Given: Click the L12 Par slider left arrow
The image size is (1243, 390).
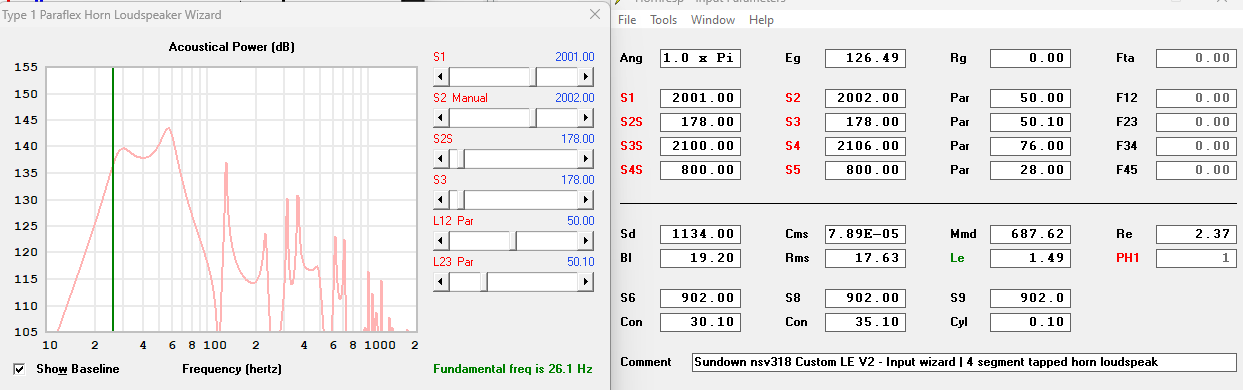Looking at the screenshot, I should click(x=441, y=241).
